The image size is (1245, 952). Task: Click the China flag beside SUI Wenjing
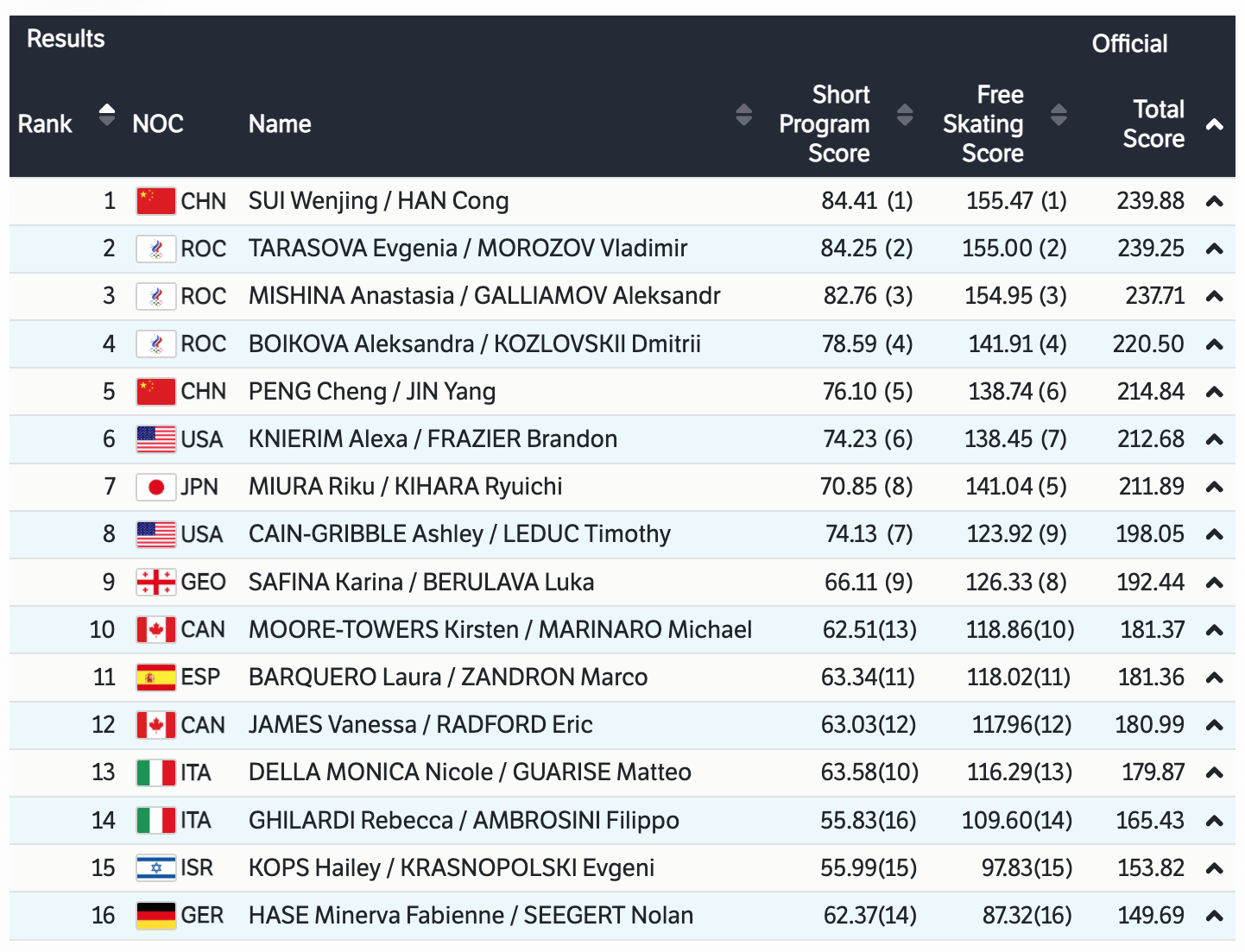click(155, 201)
